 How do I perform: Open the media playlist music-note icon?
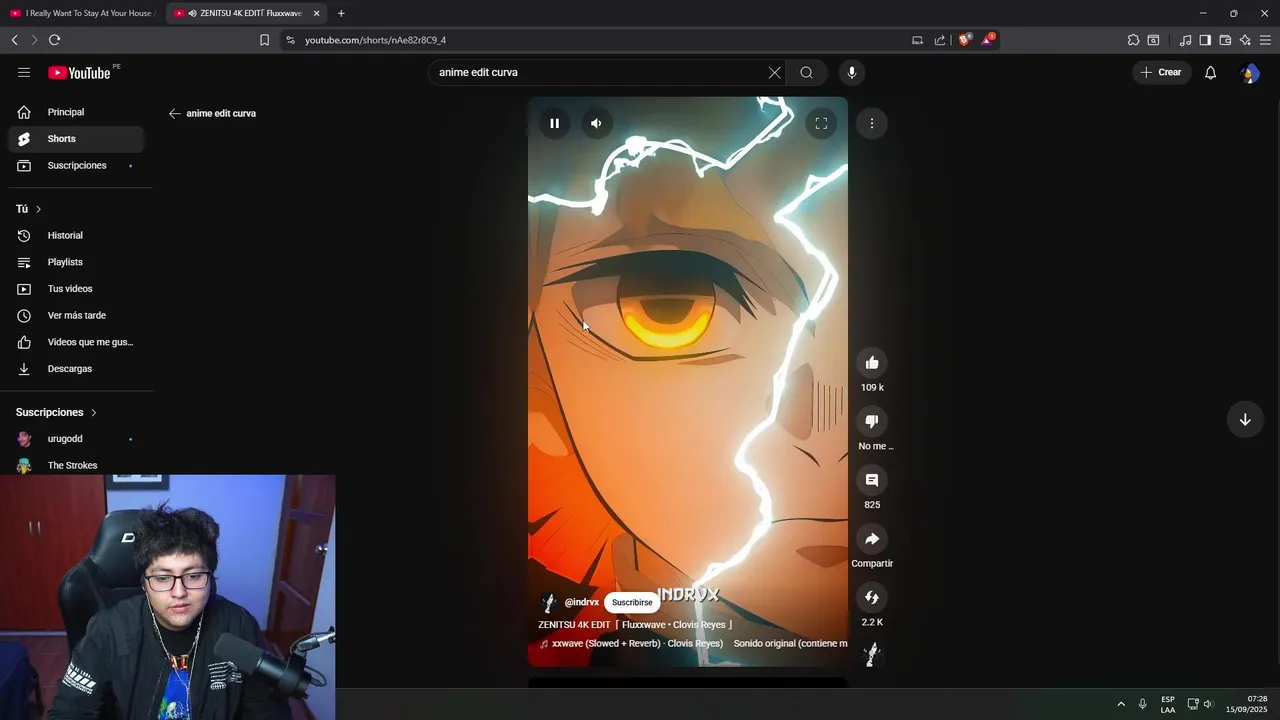1185,40
